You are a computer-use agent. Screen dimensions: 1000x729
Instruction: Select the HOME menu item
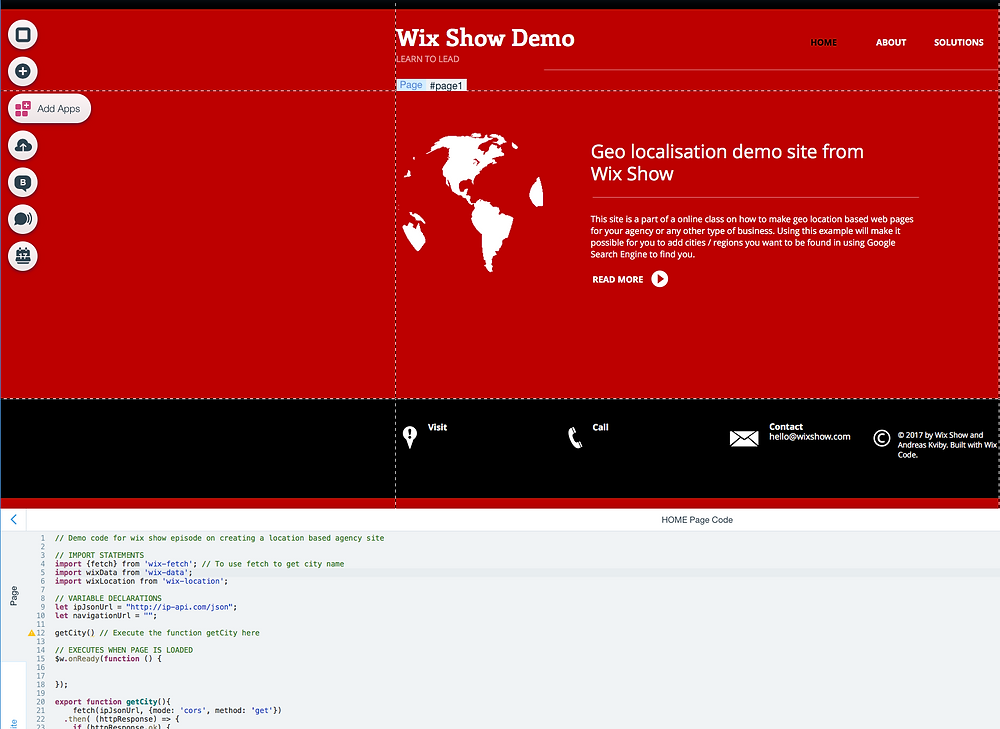[823, 43]
